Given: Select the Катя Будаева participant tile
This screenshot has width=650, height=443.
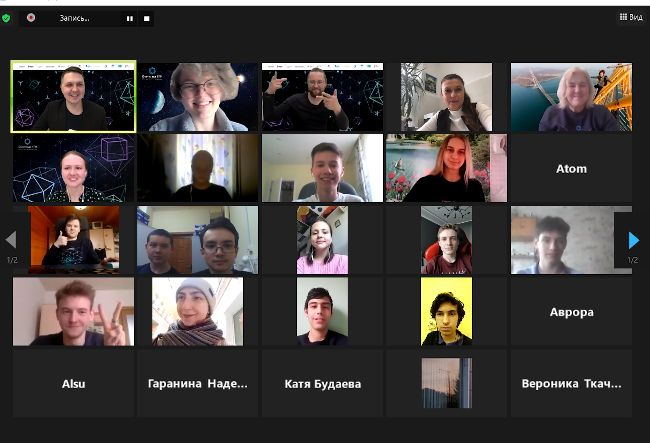Looking at the screenshot, I should click(323, 383).
